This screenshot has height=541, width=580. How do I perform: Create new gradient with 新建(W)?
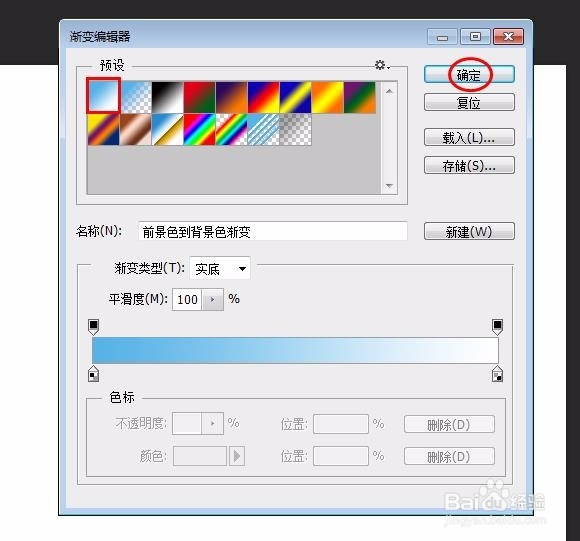469,231
